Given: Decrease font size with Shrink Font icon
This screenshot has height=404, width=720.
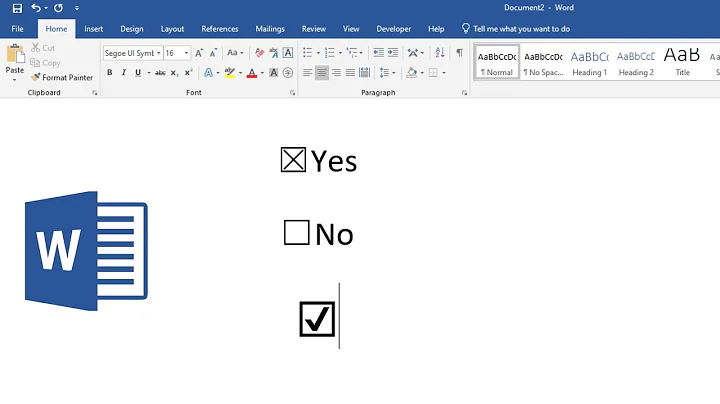Looking at the screenshot, I should (213, 53).
